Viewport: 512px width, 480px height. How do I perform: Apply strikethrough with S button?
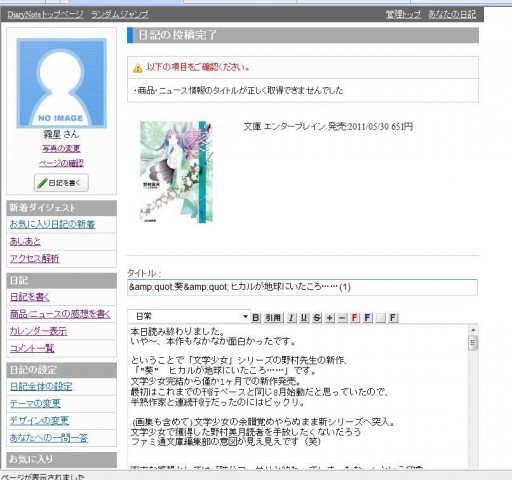[317, 317]
